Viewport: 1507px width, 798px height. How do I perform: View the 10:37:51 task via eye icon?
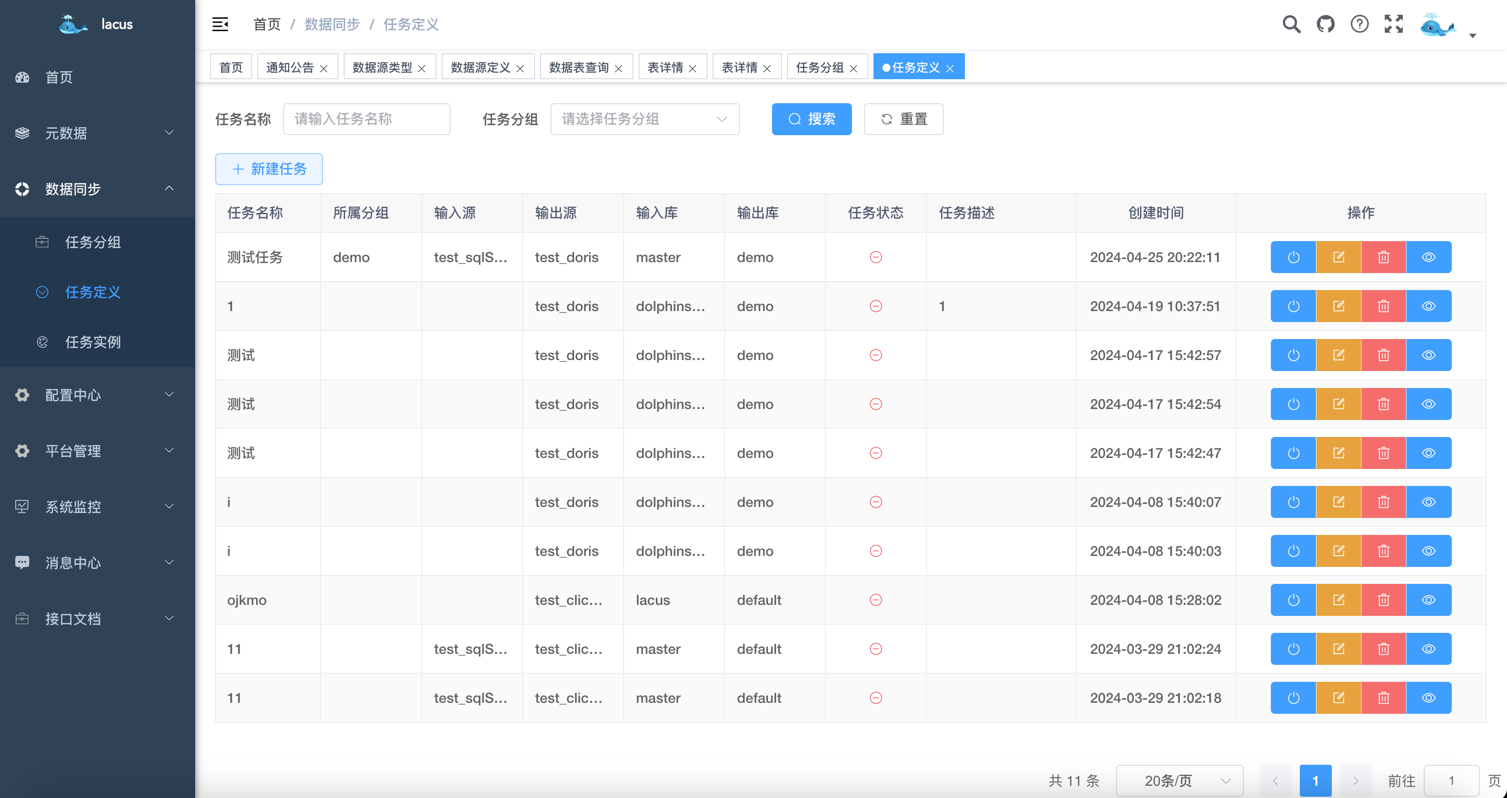pyautogui.click(x=1428, y=306)
